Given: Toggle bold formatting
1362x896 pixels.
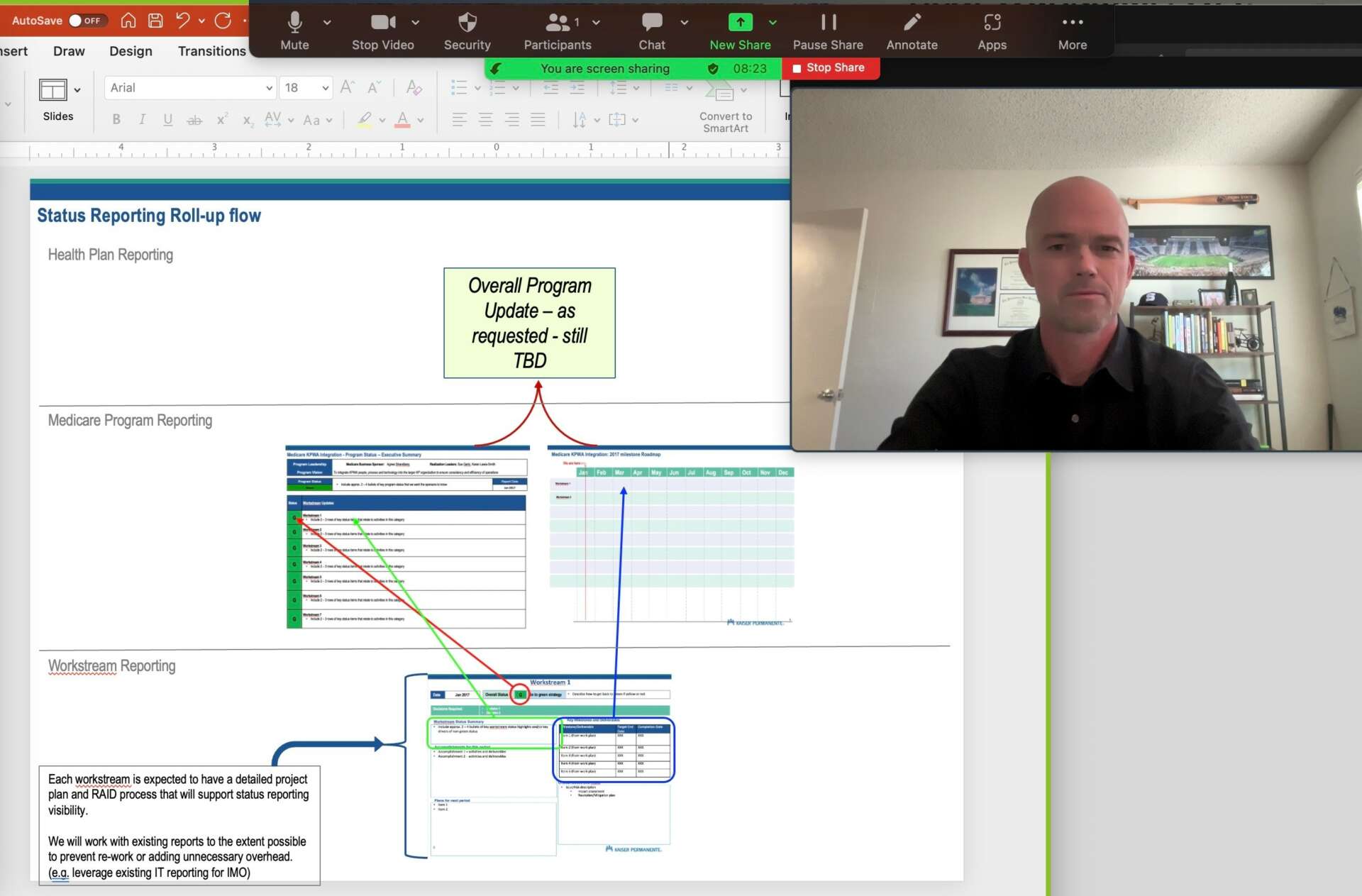Looking at the screenshot, I should (x=116, y=119).
